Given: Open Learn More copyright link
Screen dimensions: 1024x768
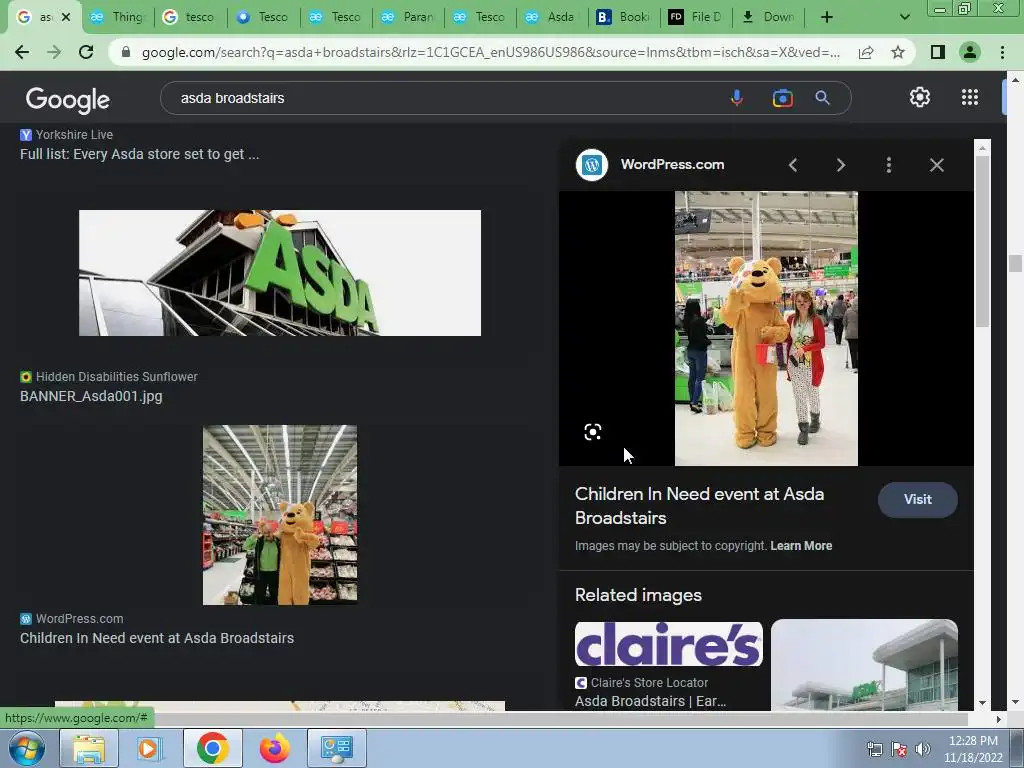Looking at the screenshot, I should coord(801,546).
